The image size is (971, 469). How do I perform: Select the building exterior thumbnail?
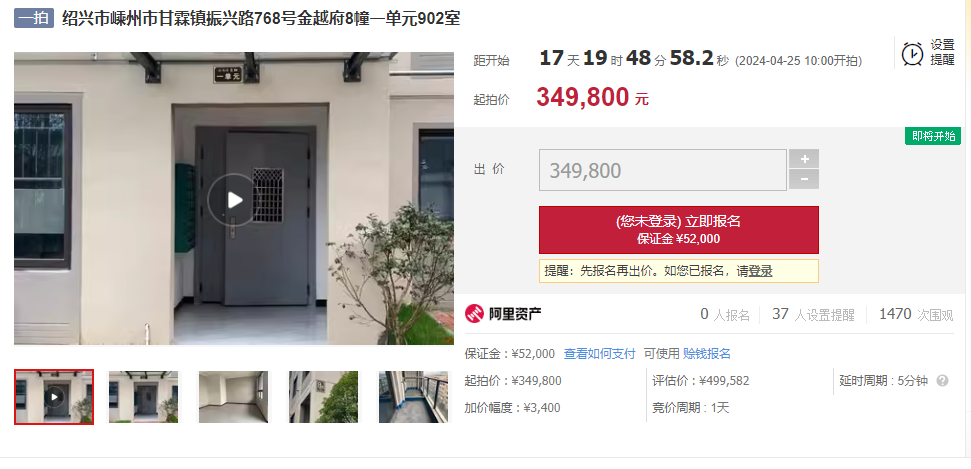tap(323, 397)
